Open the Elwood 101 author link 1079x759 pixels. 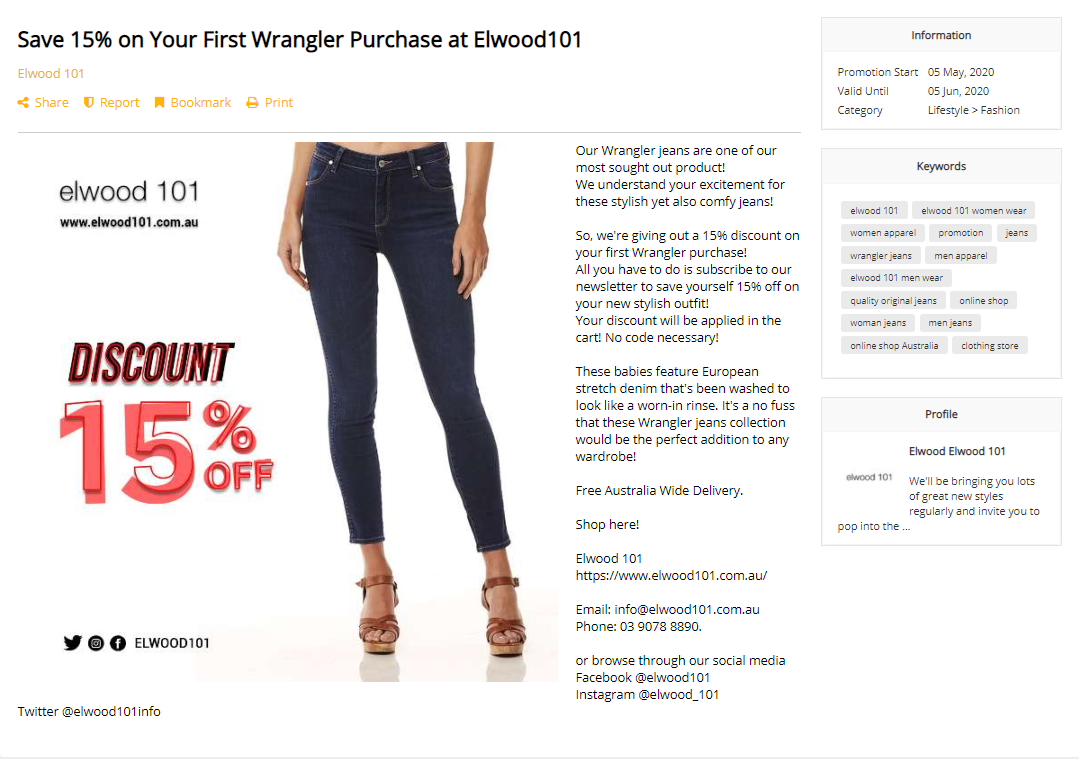51,74
